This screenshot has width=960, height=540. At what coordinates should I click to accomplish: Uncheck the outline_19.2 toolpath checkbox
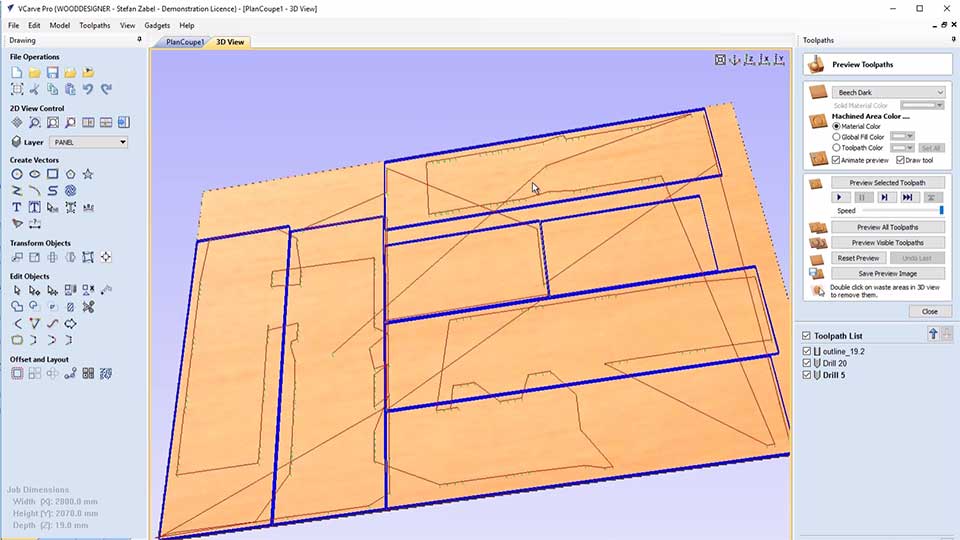[806, 351]
